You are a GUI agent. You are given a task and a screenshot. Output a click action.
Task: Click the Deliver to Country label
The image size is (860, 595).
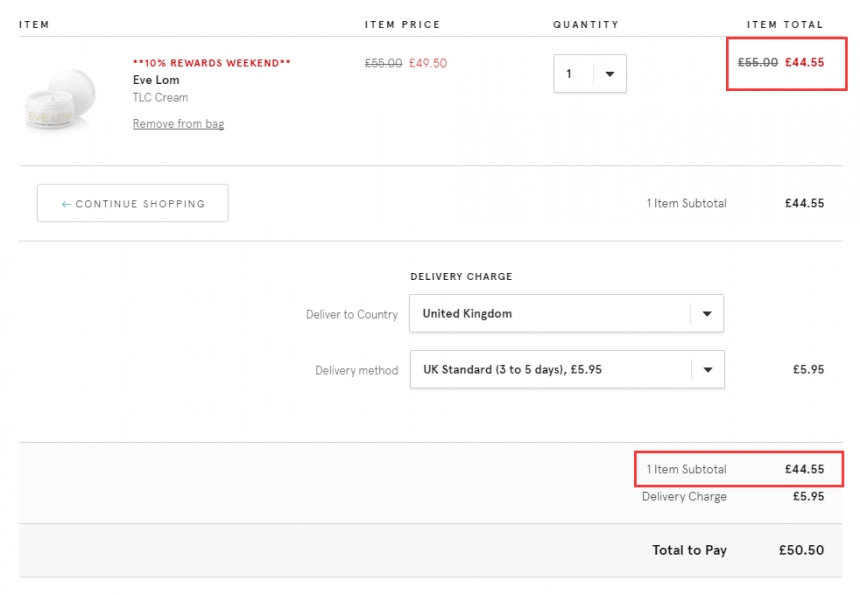click(x=352, y=315)
